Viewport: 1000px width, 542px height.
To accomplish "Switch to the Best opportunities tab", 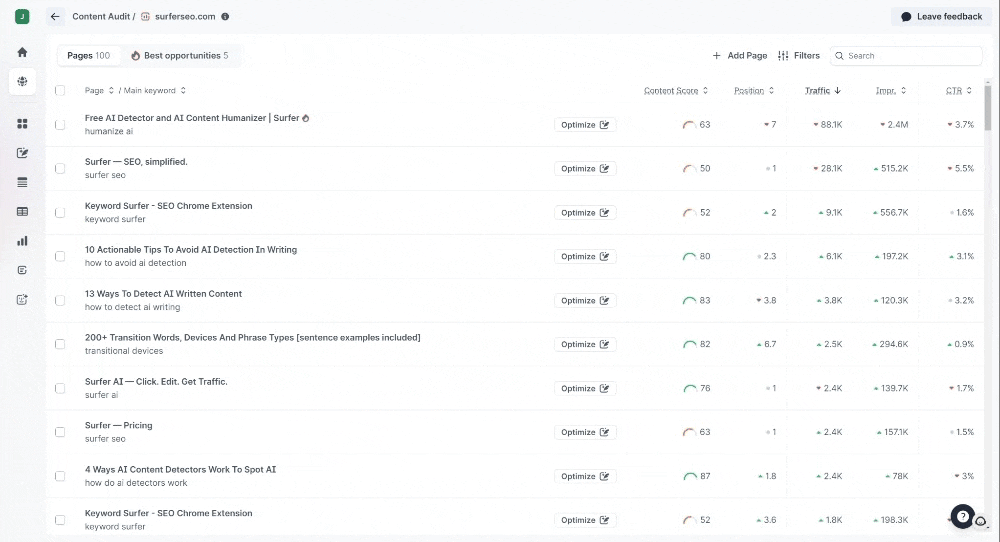I will coord(180,56).
